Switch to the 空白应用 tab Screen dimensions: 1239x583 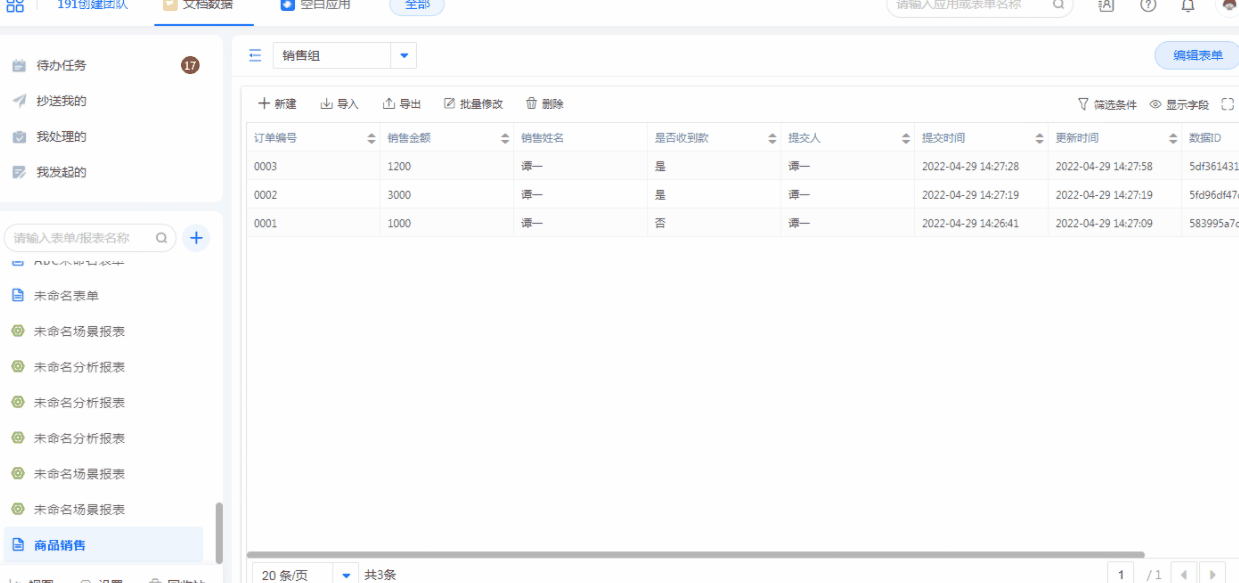316,5
